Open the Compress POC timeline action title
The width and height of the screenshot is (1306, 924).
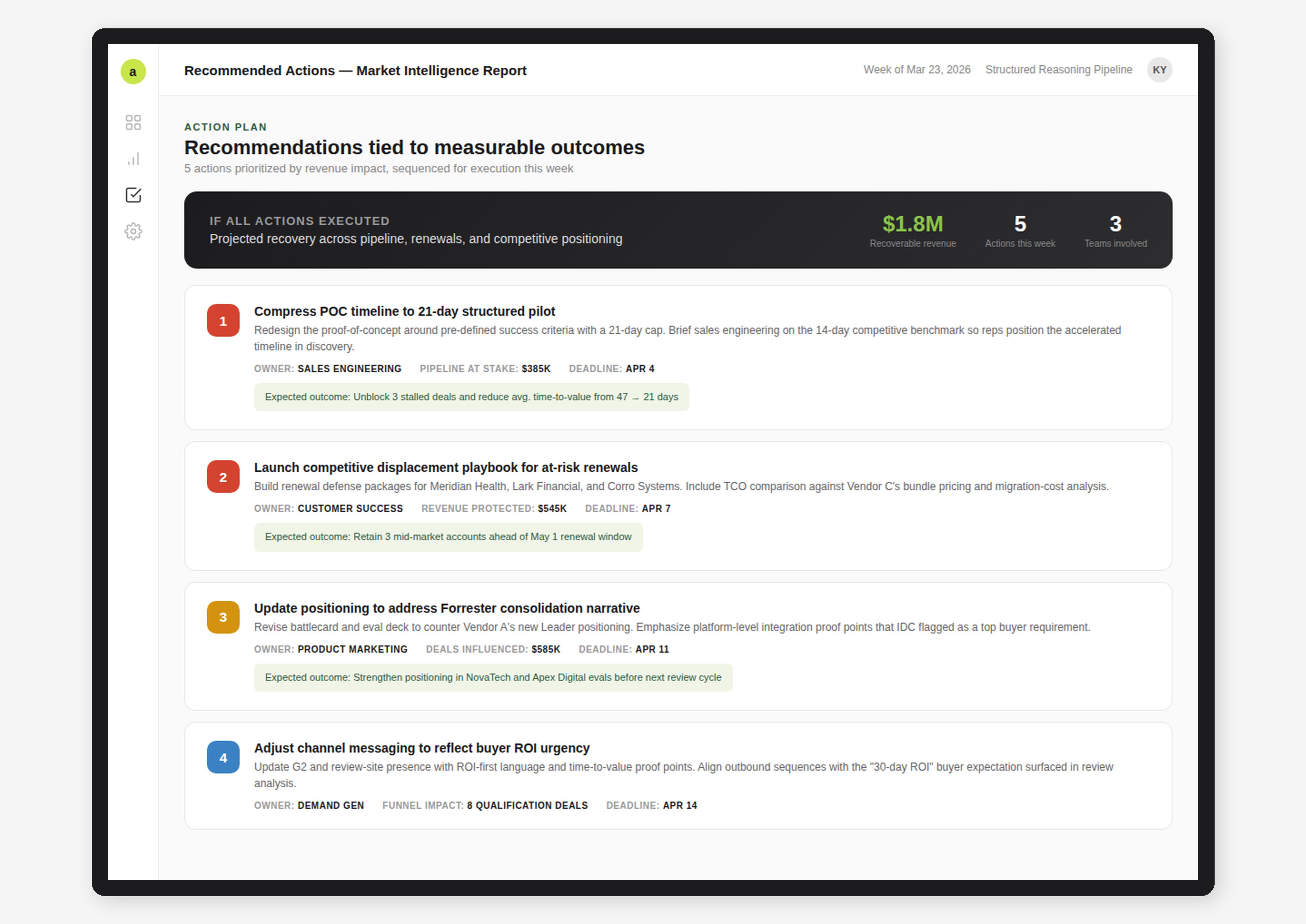tap(404, 311)
